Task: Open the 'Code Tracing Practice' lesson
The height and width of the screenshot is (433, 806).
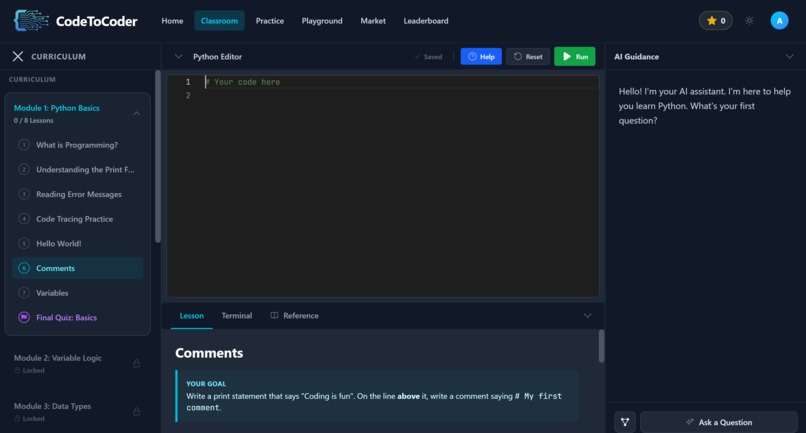Action: tap(78, 219)
